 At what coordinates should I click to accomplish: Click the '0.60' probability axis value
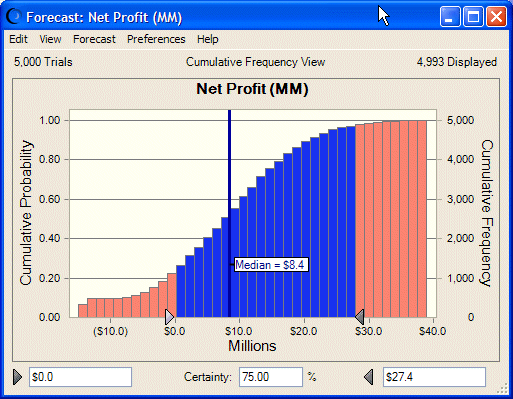pyautogui.click(x=50, y=199)
